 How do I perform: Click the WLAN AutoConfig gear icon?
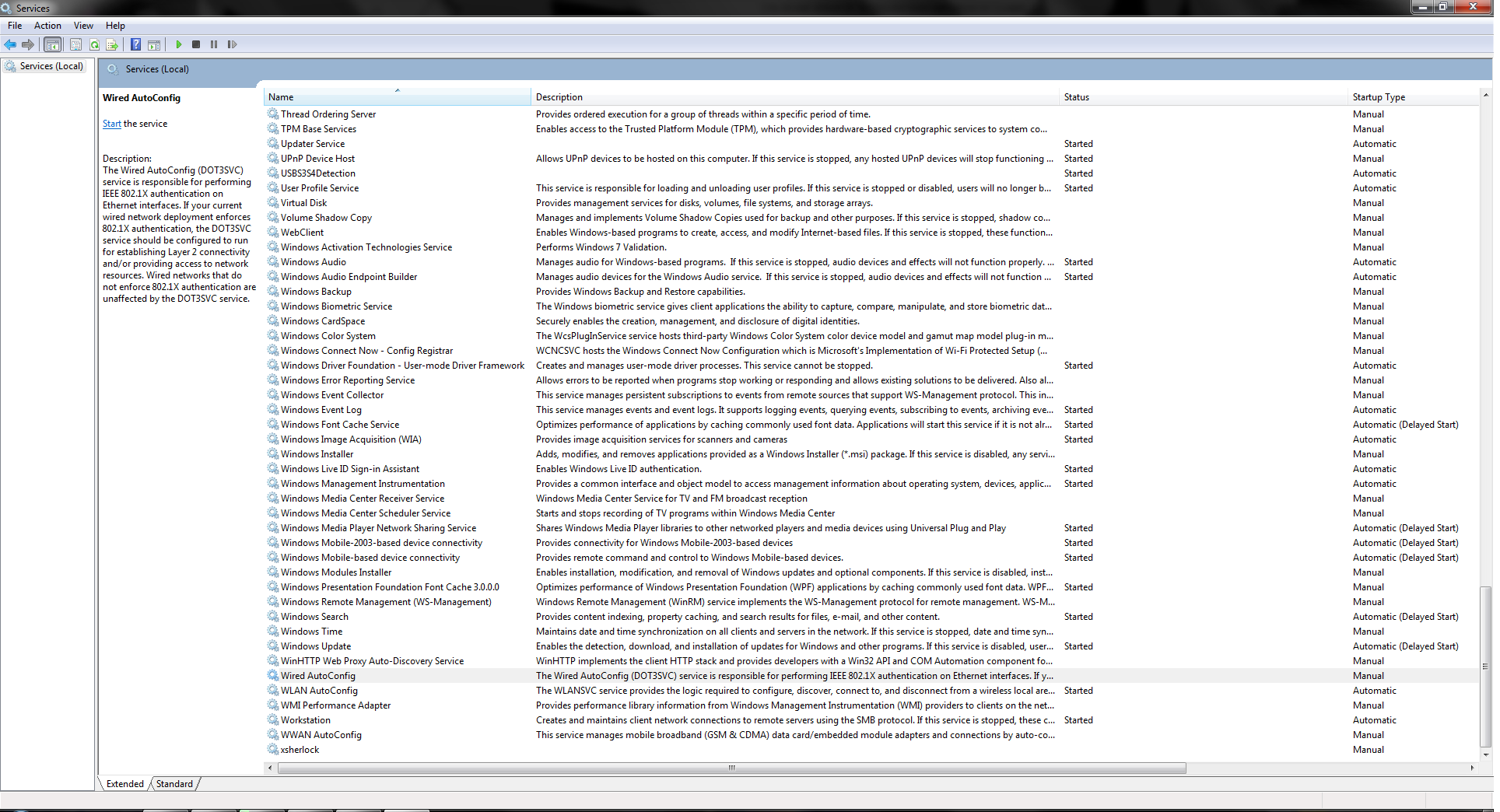coord(273,690)
